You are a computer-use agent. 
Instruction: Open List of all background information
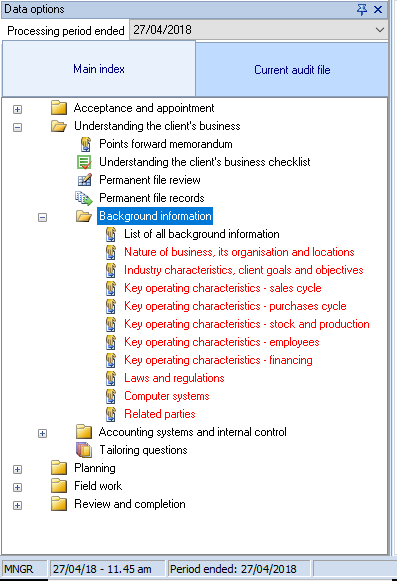[202, 234]
